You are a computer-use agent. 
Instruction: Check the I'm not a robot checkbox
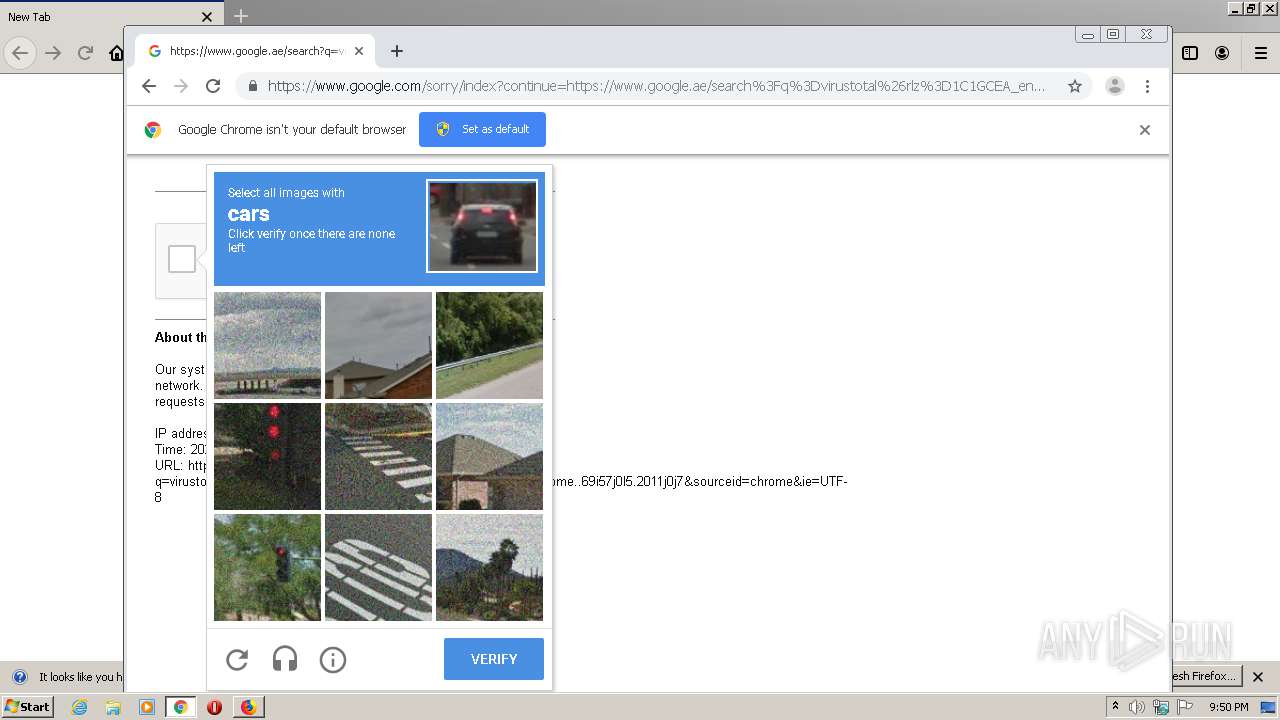182,259
